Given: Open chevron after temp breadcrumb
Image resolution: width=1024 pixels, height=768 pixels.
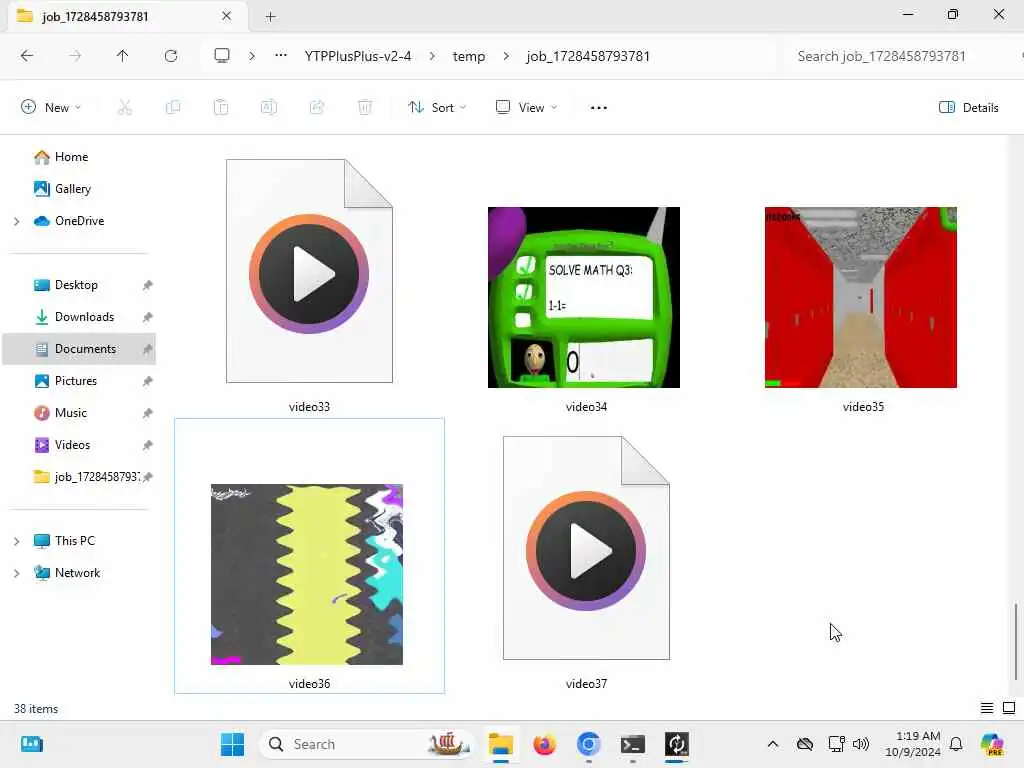Looking at the screenshot, I should click(x=506, y=56).
